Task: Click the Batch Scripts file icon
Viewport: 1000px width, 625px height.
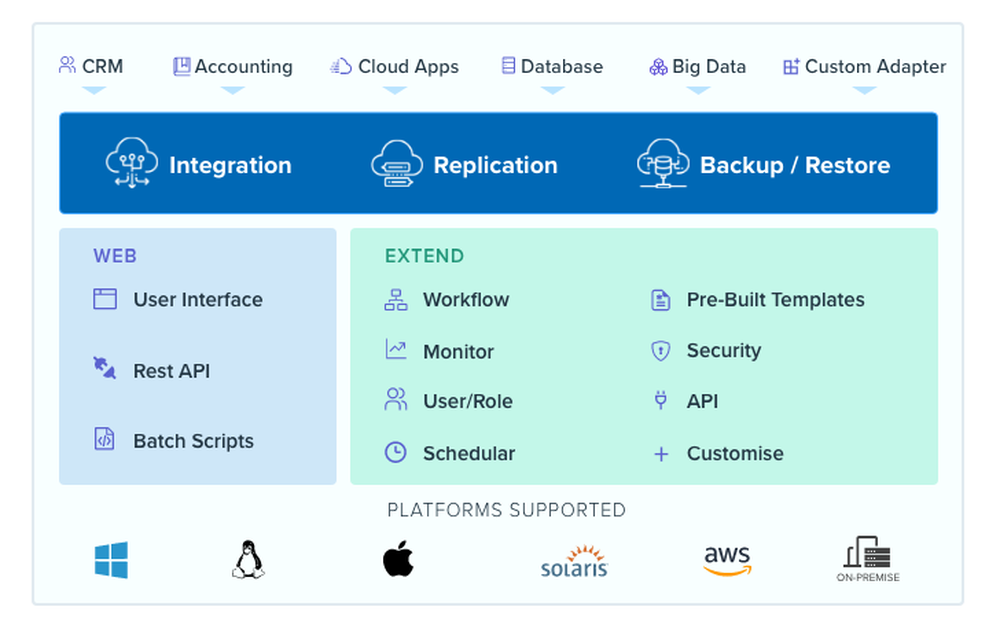Action: click(x=105, y=439)
